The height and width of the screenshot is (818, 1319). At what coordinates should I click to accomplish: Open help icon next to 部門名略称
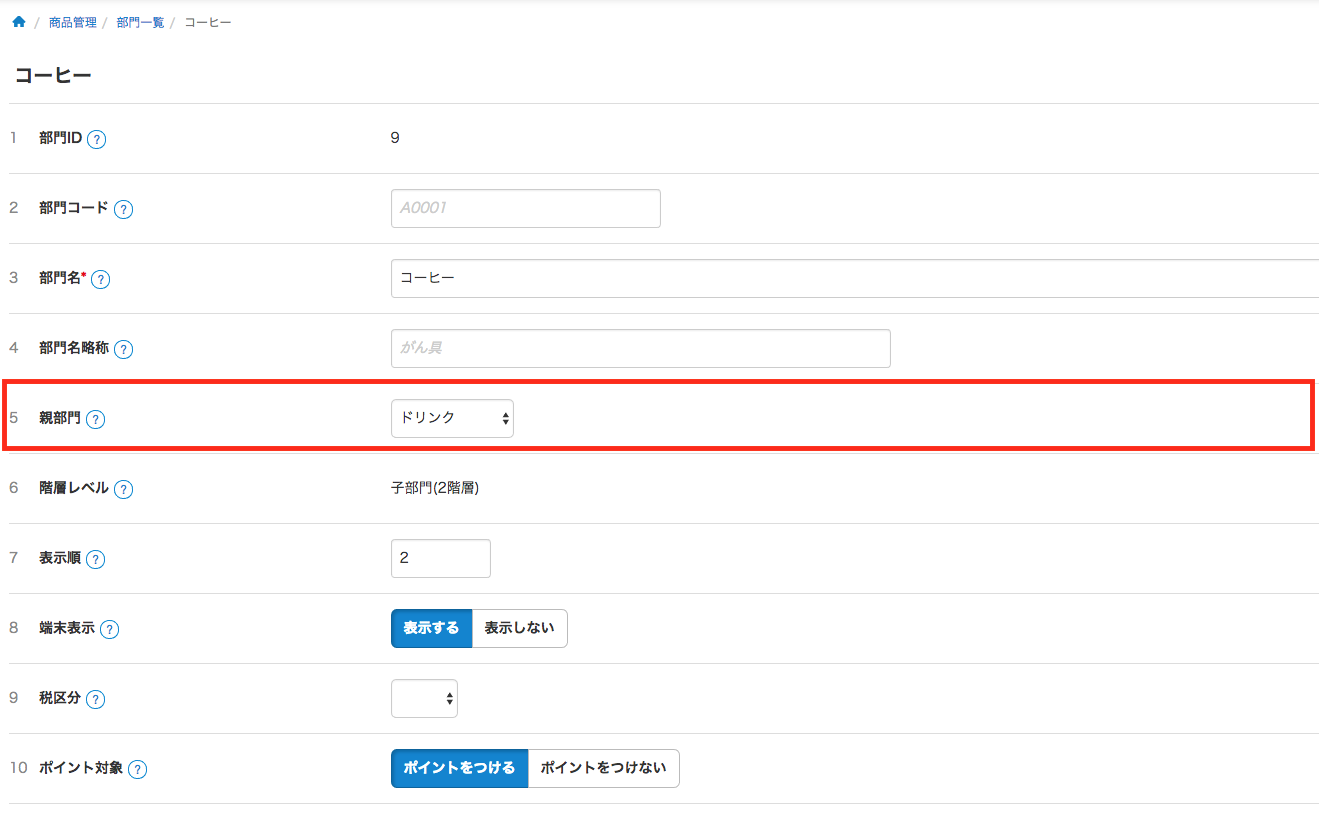click(x=123, y=349)
